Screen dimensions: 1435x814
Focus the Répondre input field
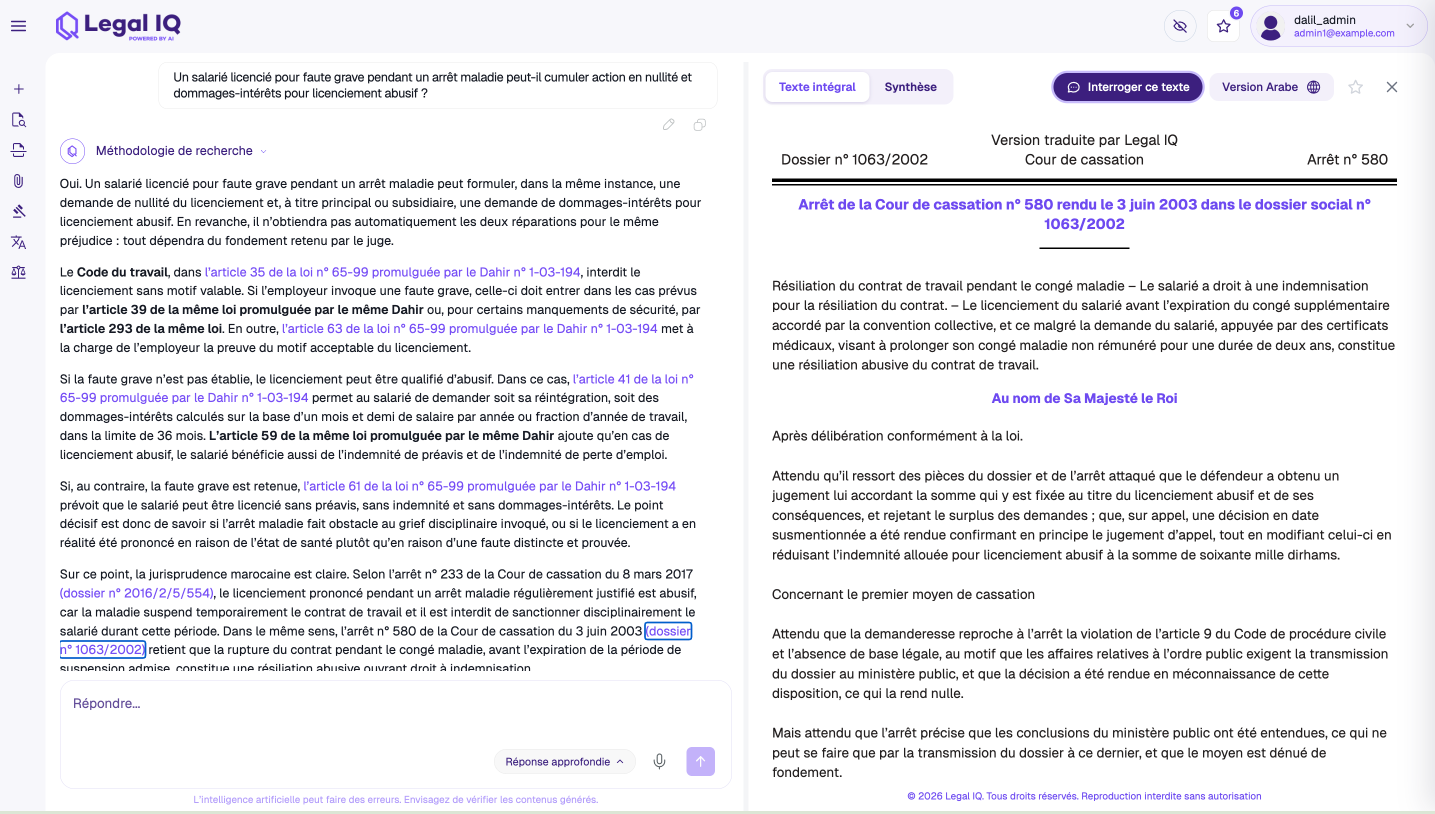(396, 704)
